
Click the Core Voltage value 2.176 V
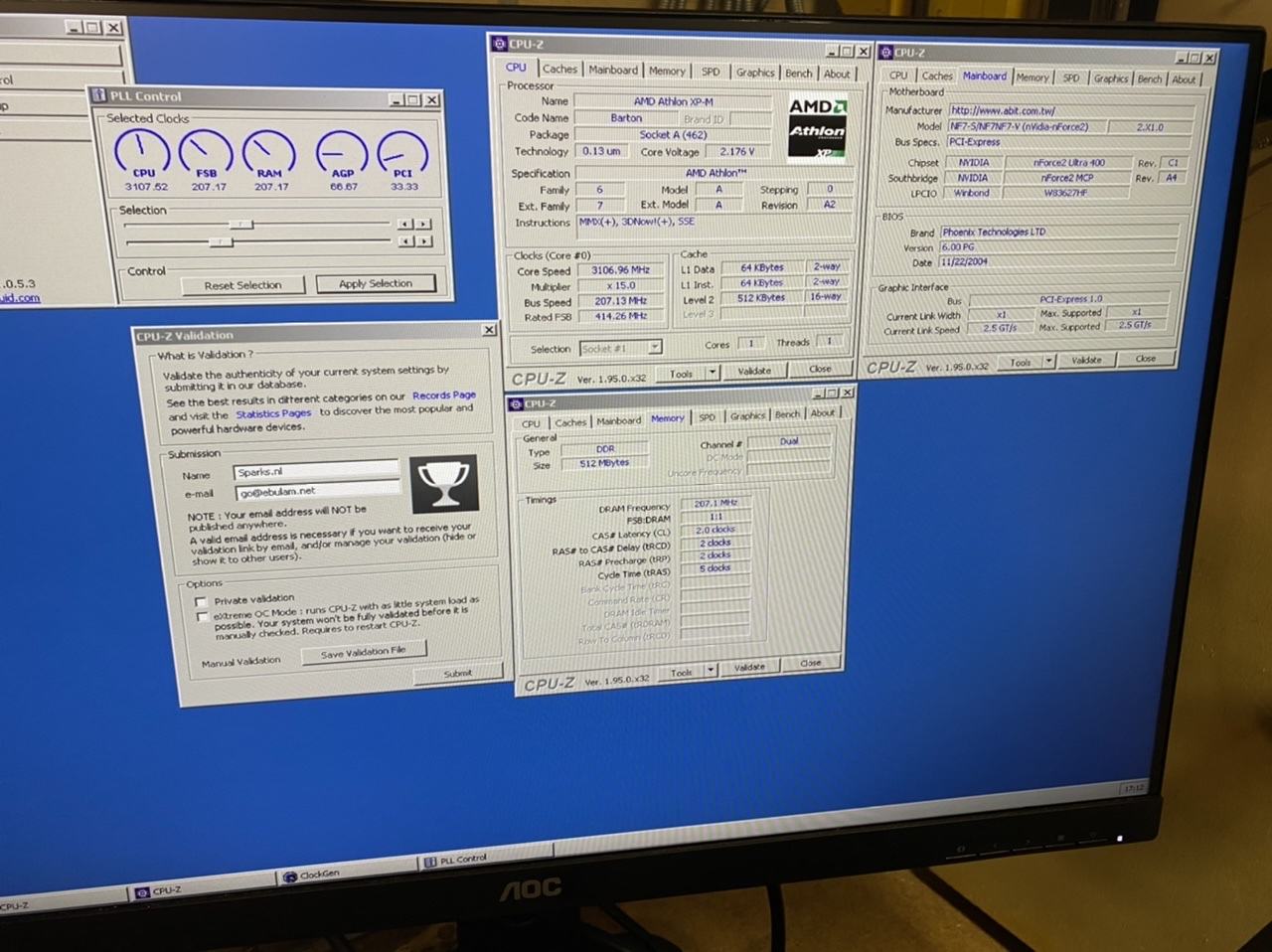click(737, 151)
